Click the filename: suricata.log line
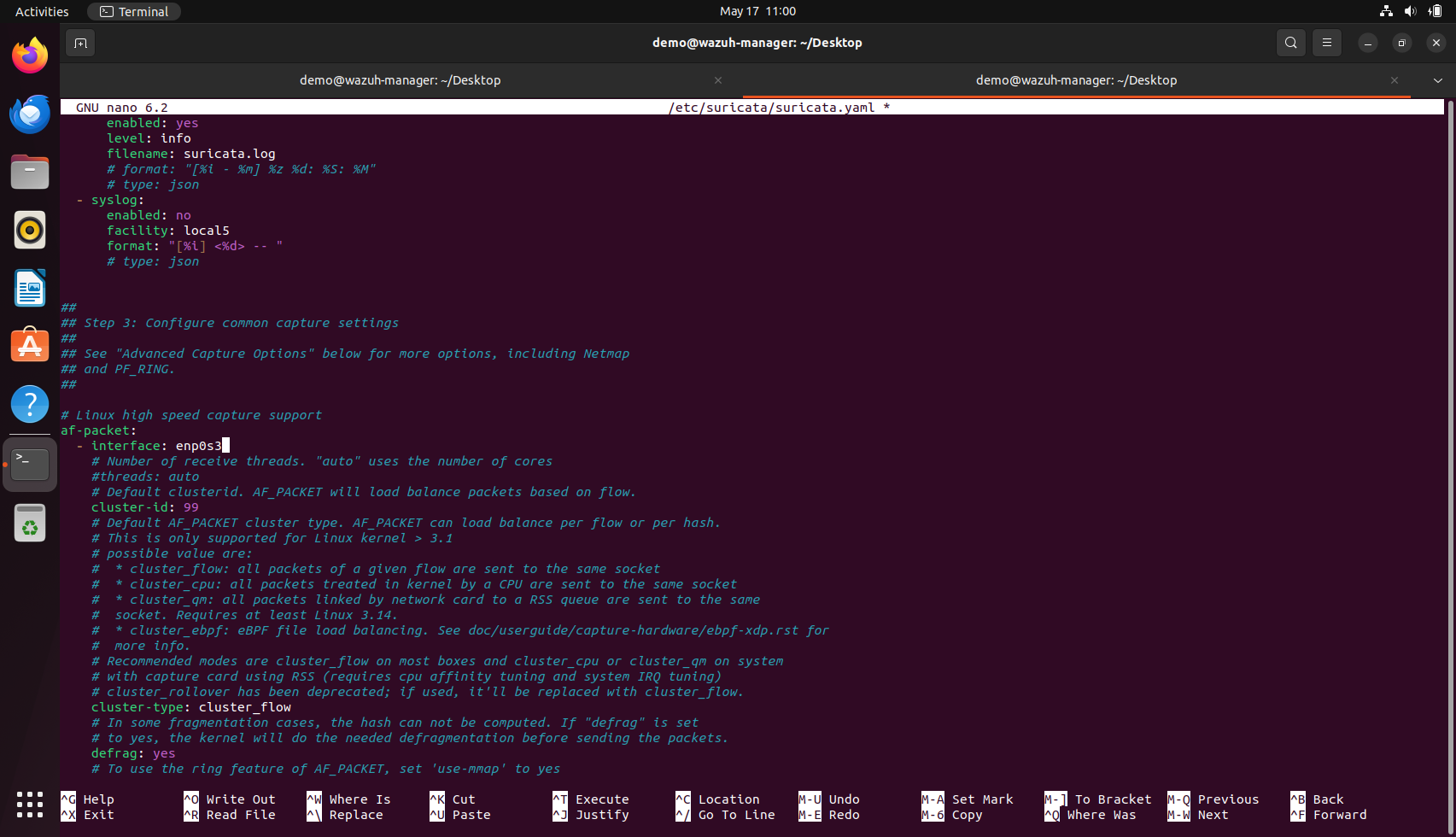The height and width of the screenshot is (837, 1456). click(x=191, y=154)
